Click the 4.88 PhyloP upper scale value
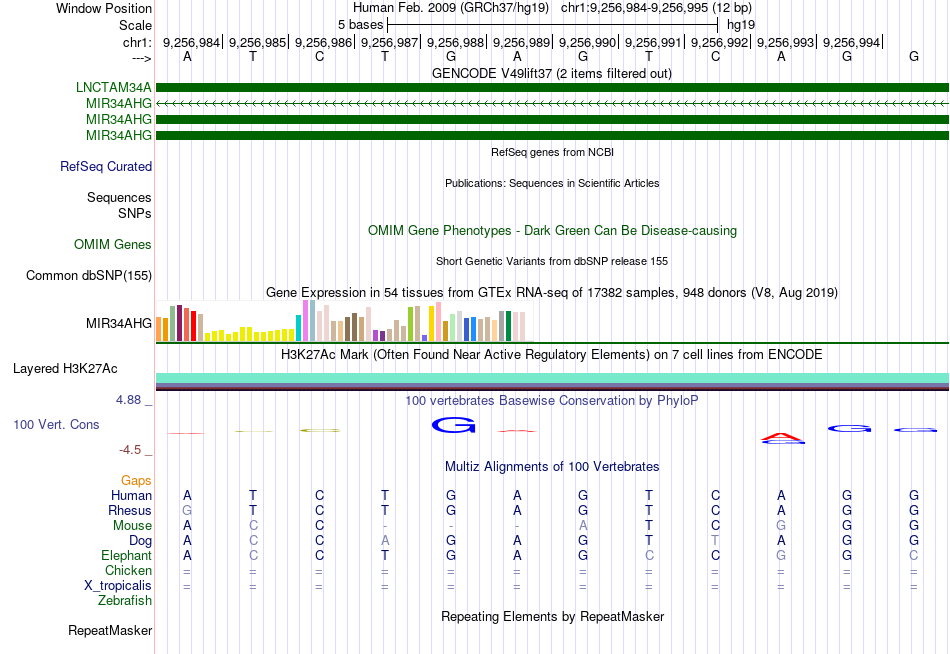950x654 pixels. pyautogui.click(x=128, y=400)
